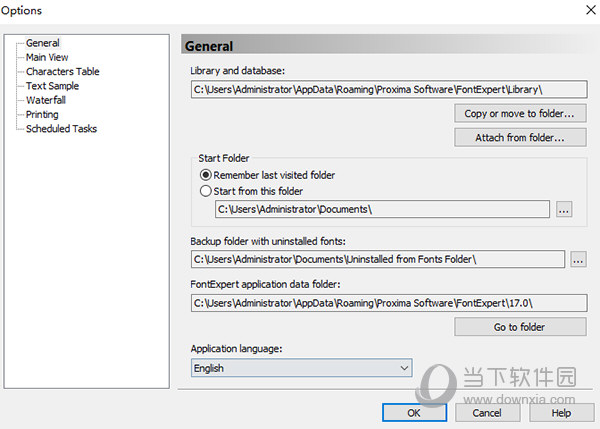Browse for the start folder with ellipsis button
The height and width of the screenshot is (429, 600).
click(564, 209)
